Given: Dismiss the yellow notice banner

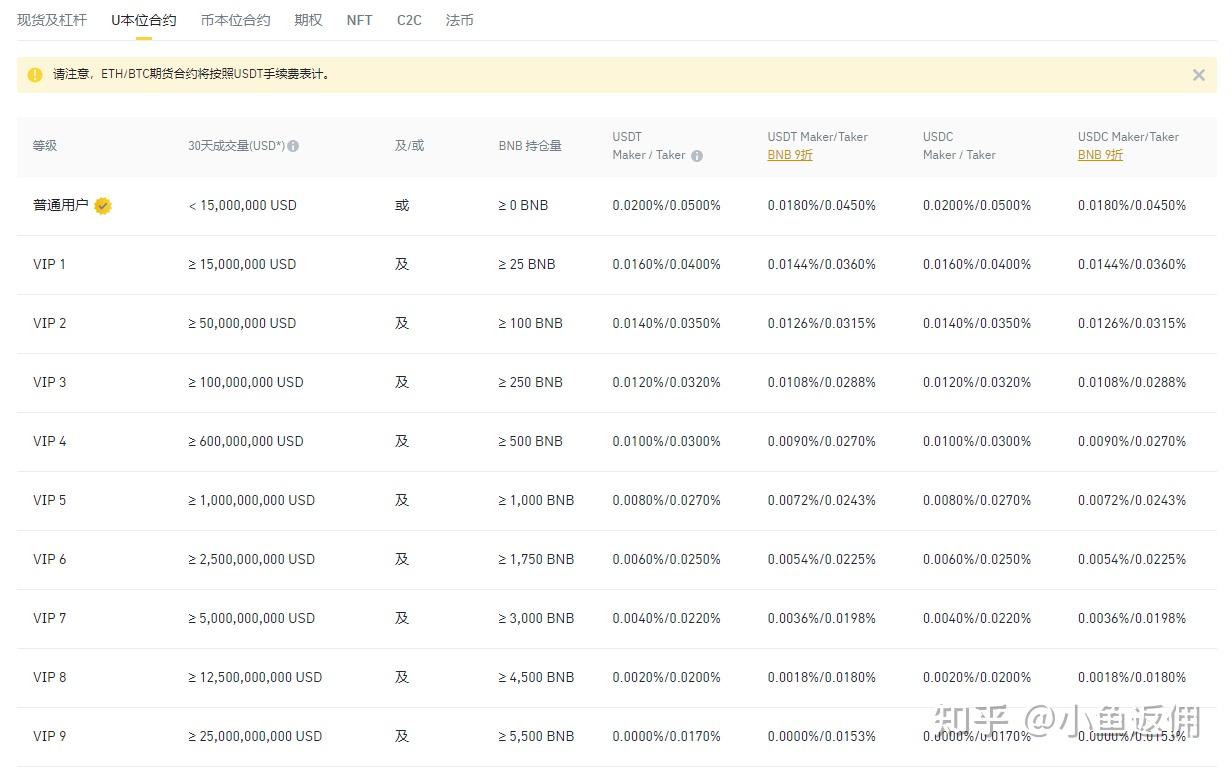Looking at the screenshot, I should pos(1198,75).
